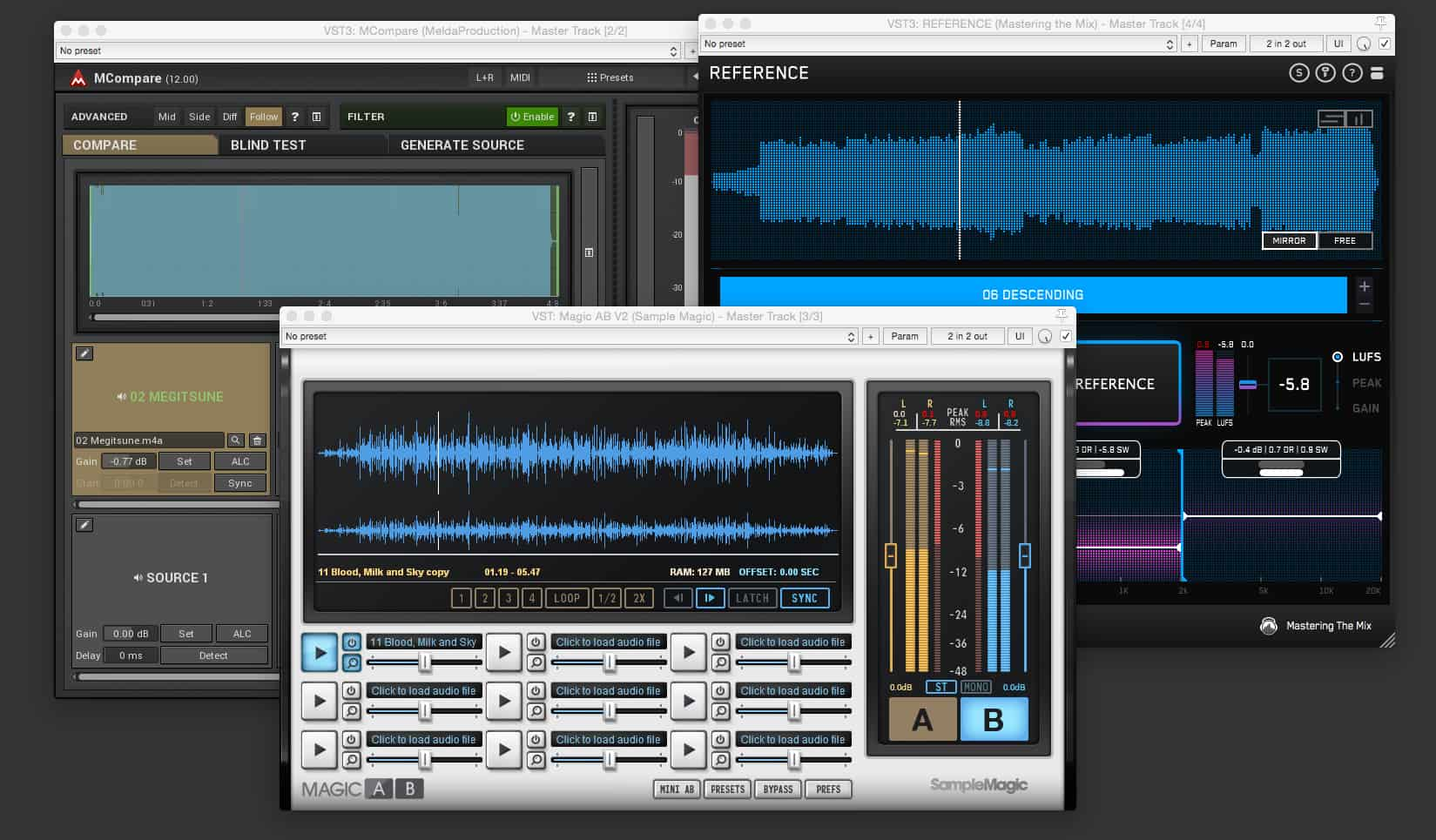Toggle REFERENCE window bypass checkbox
This screenshot has width=1436, height=840.
[x=1385, y=44]
